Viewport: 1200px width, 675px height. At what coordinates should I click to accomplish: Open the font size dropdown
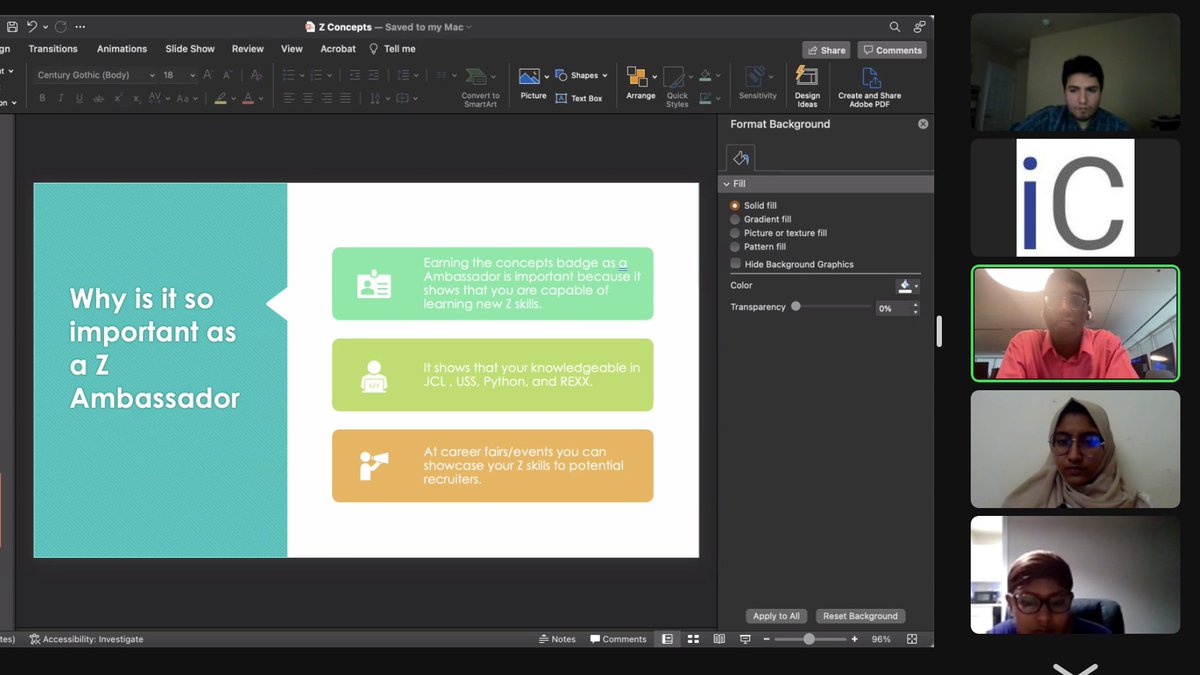tap(193, 75)
